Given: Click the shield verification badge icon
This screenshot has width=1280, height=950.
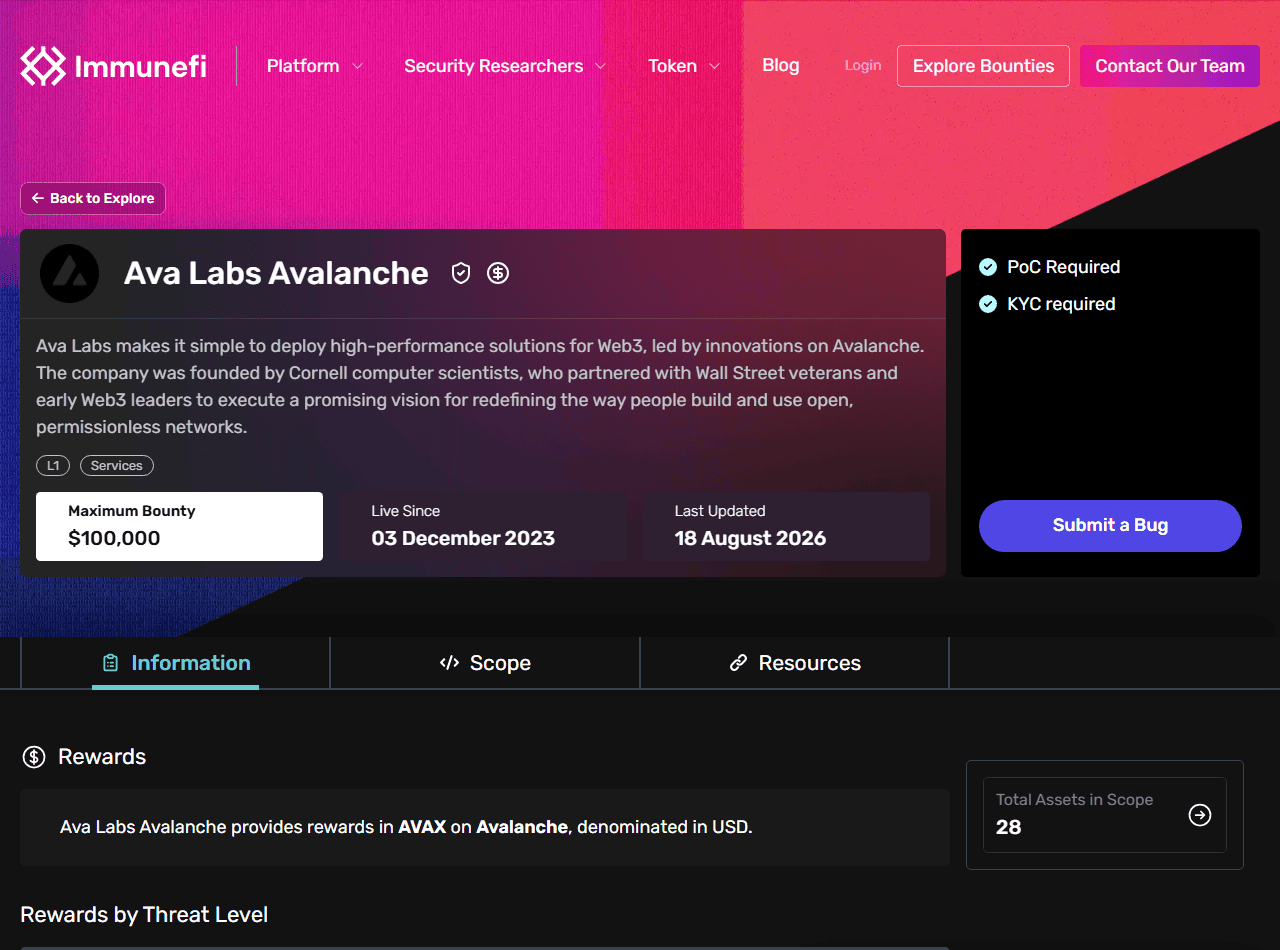Looking at the screenshot, I should click(461, 273).
